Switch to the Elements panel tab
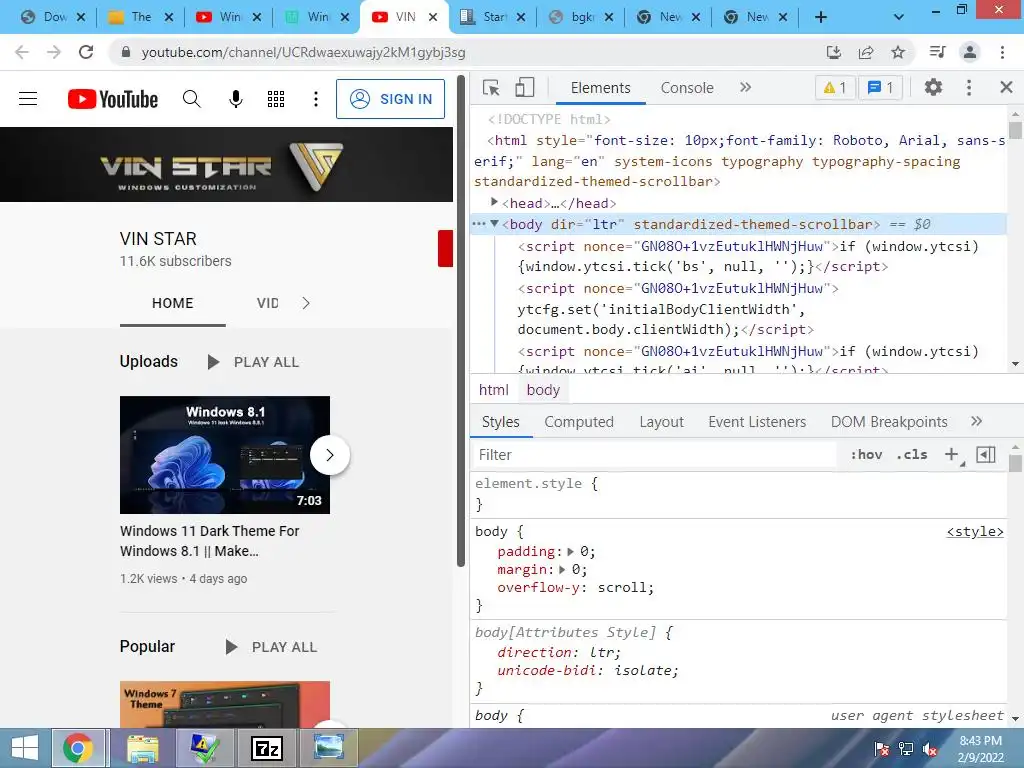Image resolution: width=1024 pixels, height=768 pixels. [600, 88]
